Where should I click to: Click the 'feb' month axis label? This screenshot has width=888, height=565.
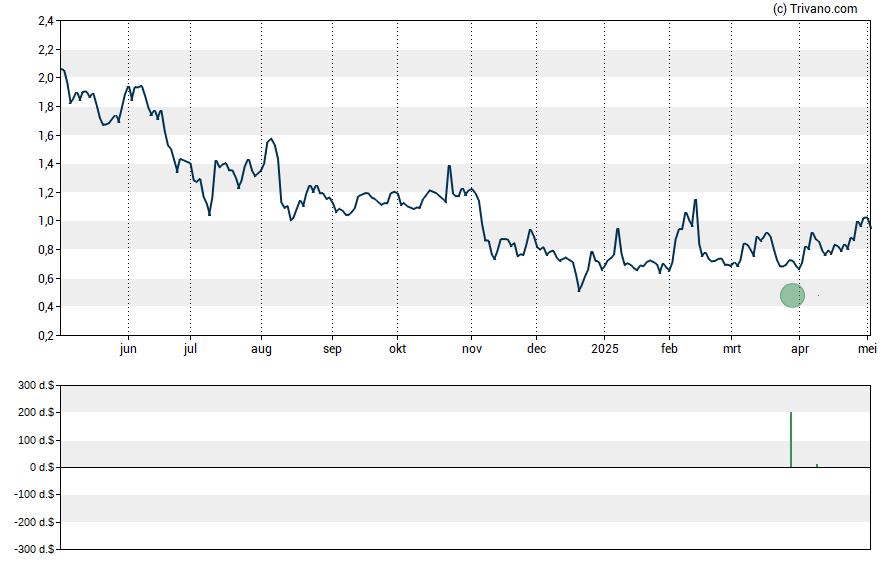coord(669,349)
